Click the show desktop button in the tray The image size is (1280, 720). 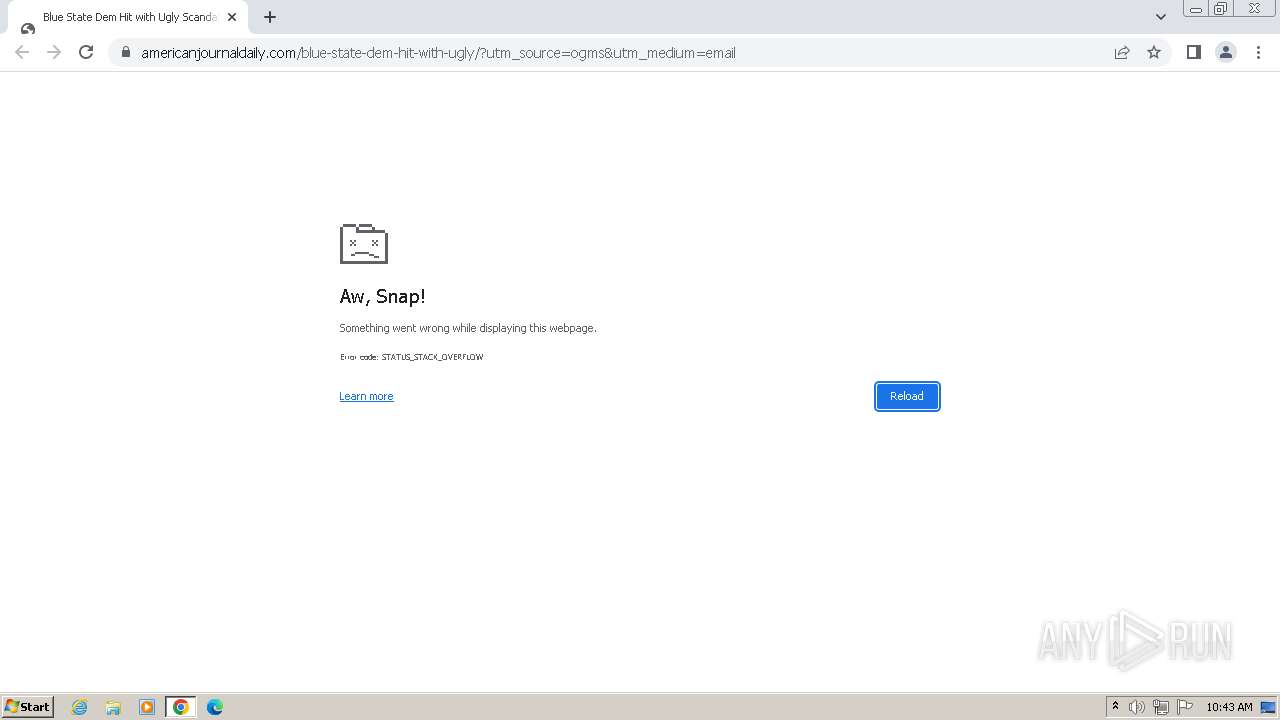click(1268, 707)
